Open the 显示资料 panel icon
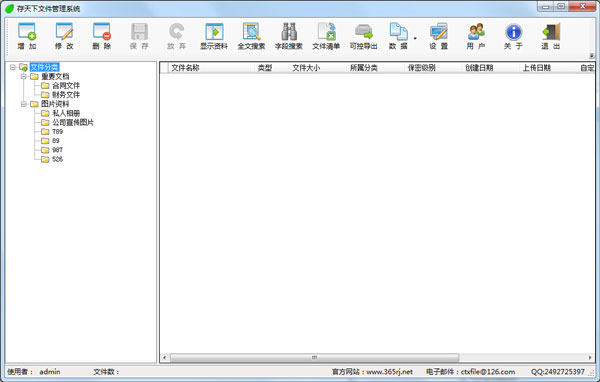 point(214,32)
